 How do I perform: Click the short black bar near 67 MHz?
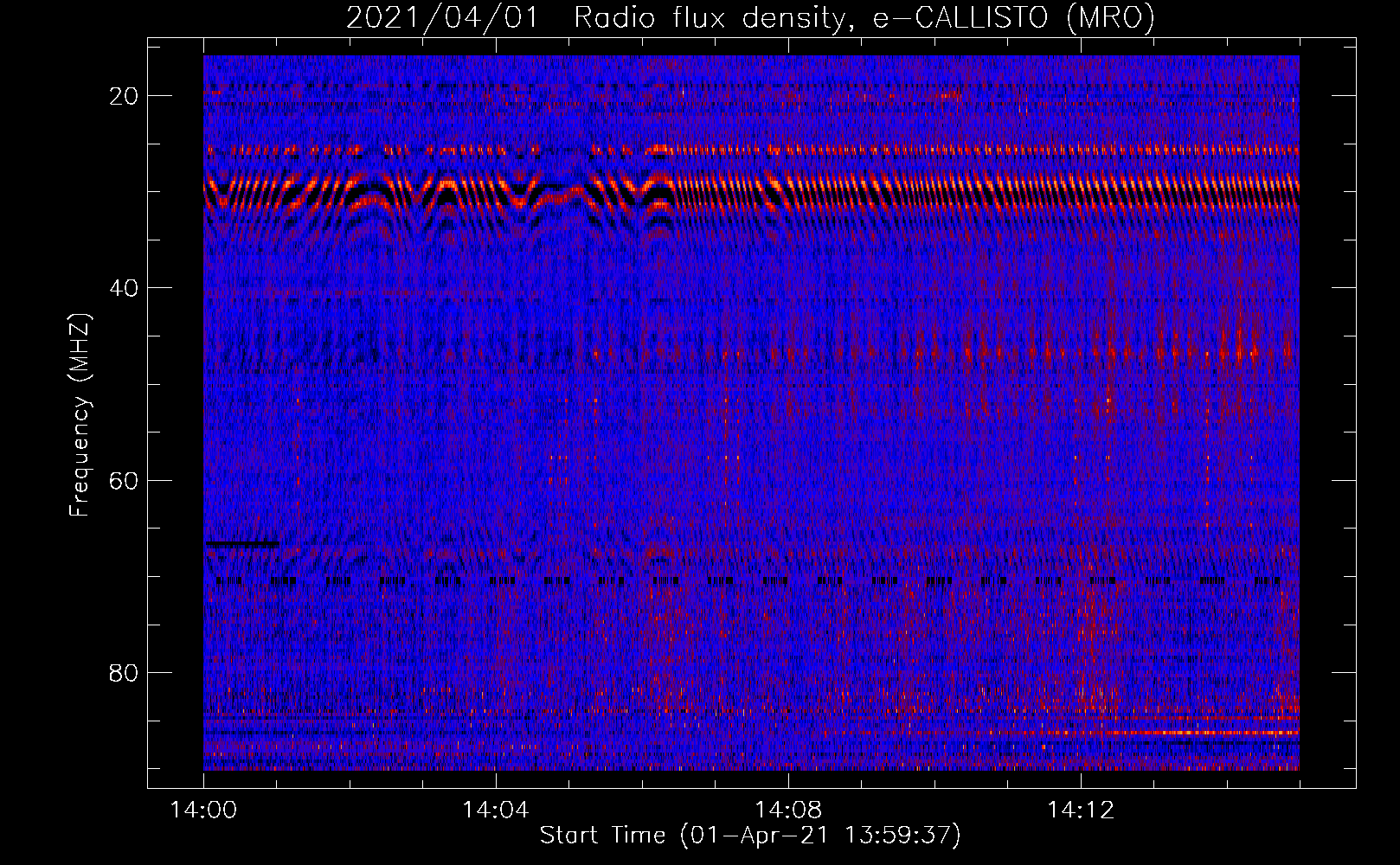point(241,544)
